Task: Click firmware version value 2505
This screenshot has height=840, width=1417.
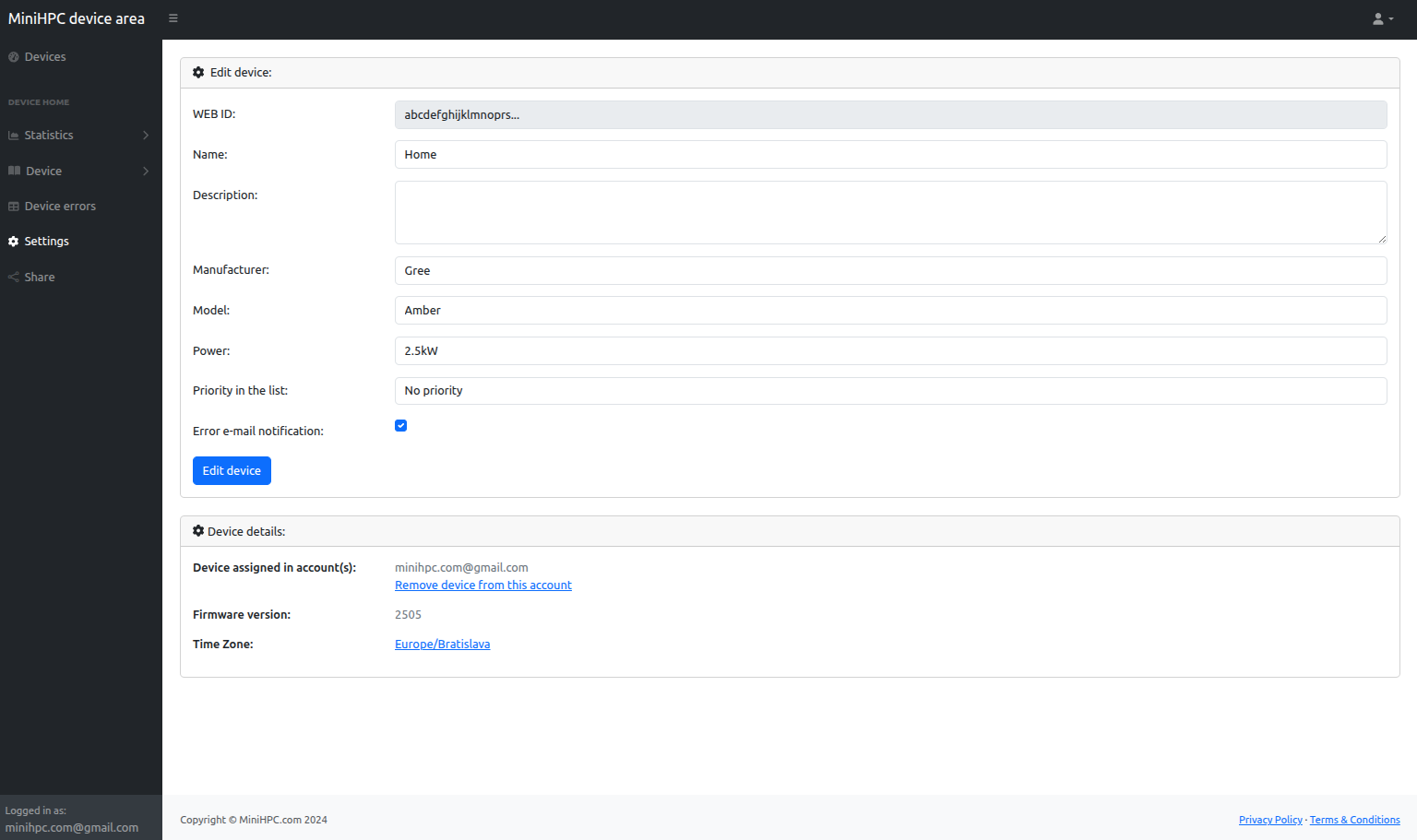Action: (x=408, y=615)
